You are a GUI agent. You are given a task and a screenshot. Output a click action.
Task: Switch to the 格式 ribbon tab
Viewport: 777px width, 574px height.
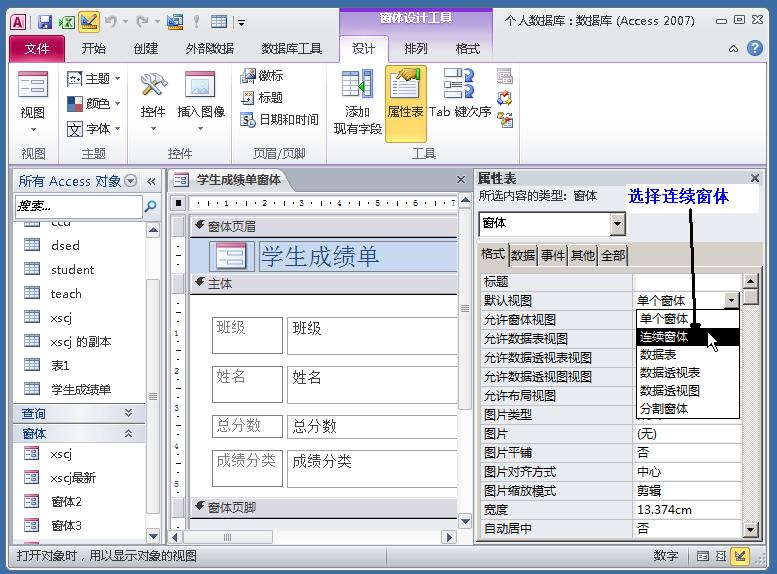[x=468, y=49]
